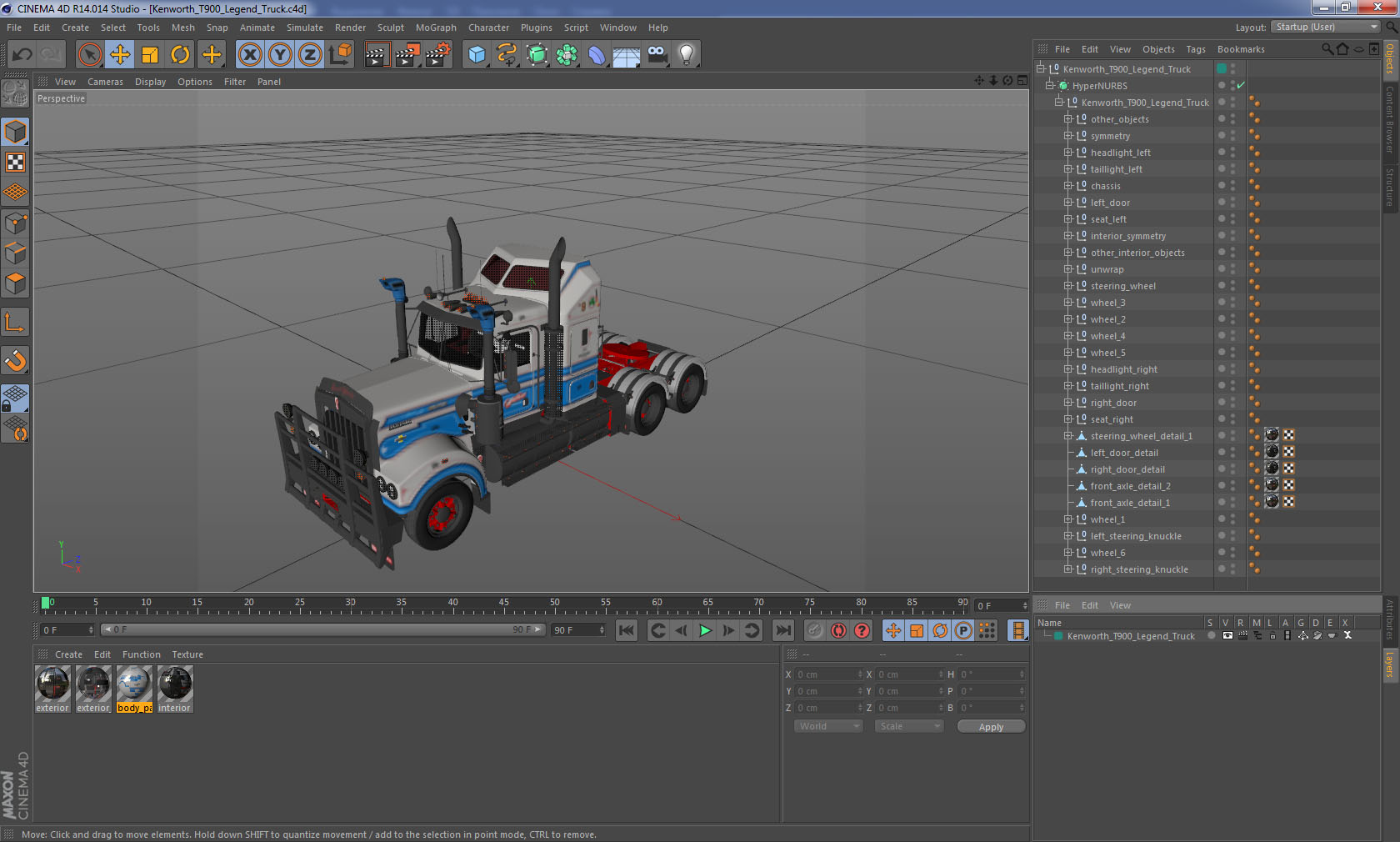Screen dimensions: 1400x842
Task: Open the Structure side tab
Action: (1390, 187)
